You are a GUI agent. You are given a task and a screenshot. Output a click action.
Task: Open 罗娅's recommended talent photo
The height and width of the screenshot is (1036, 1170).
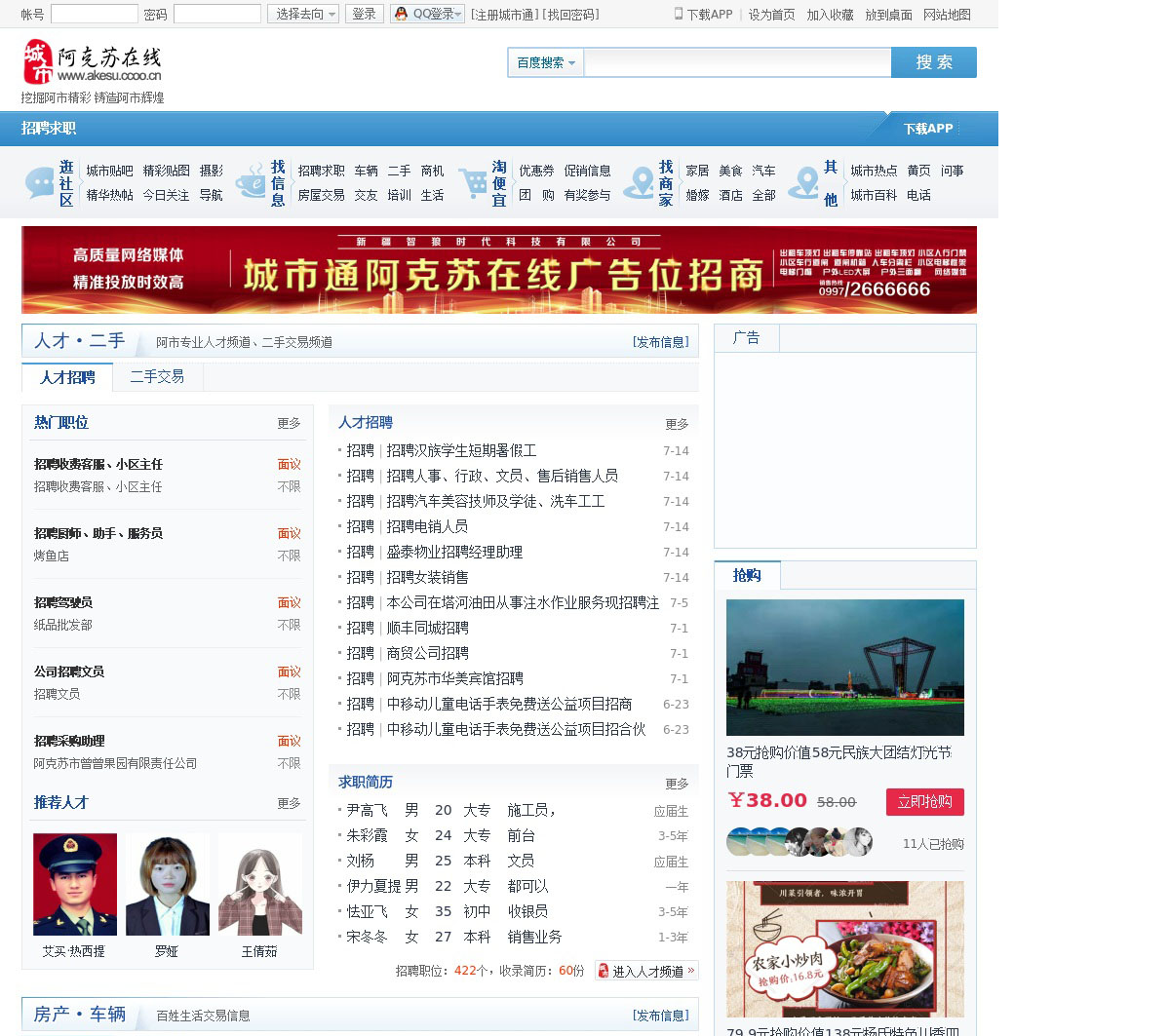click(167, 885)
